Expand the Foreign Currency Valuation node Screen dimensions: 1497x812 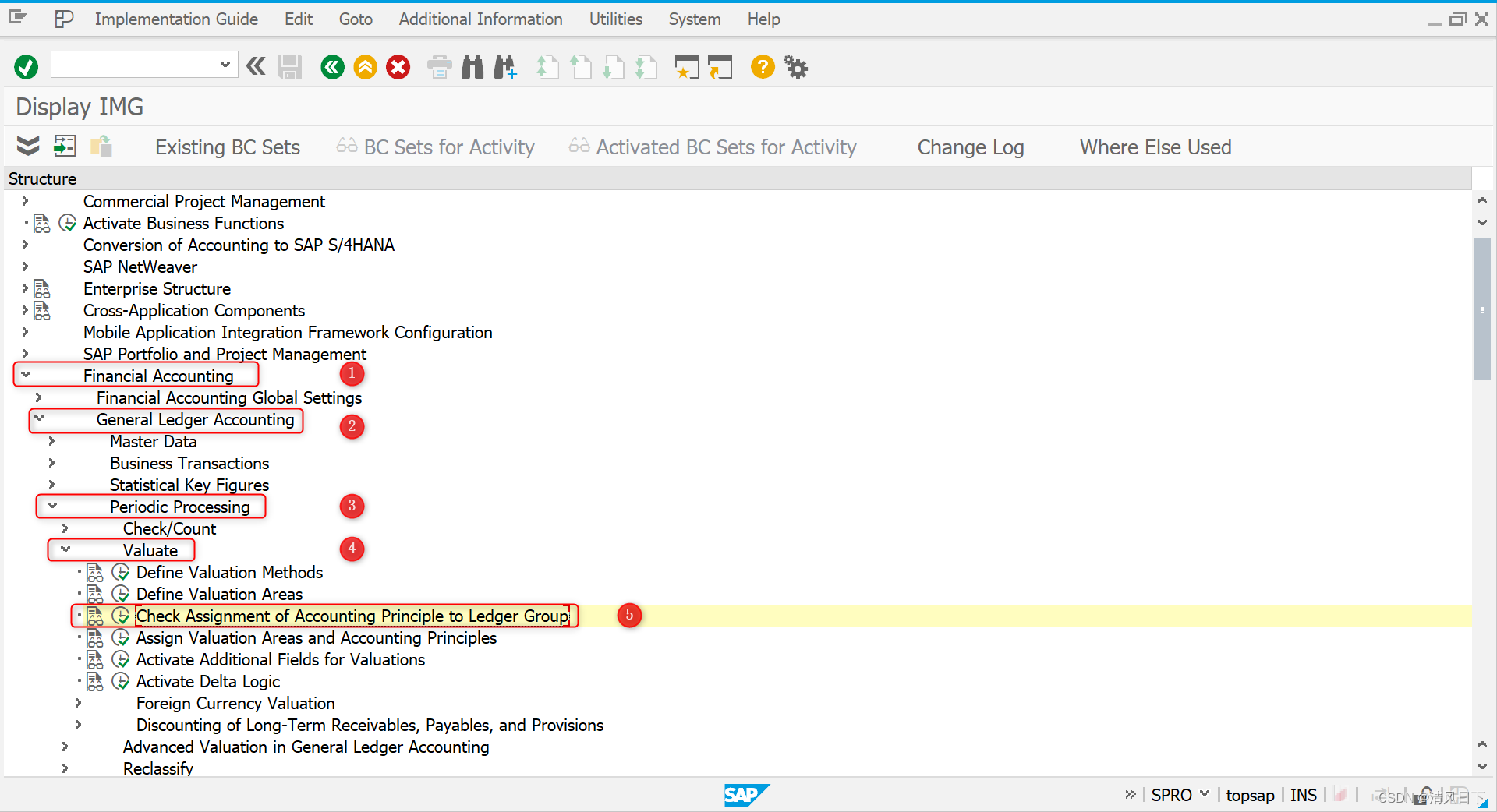pyautogui.click(x=78, y=704)
